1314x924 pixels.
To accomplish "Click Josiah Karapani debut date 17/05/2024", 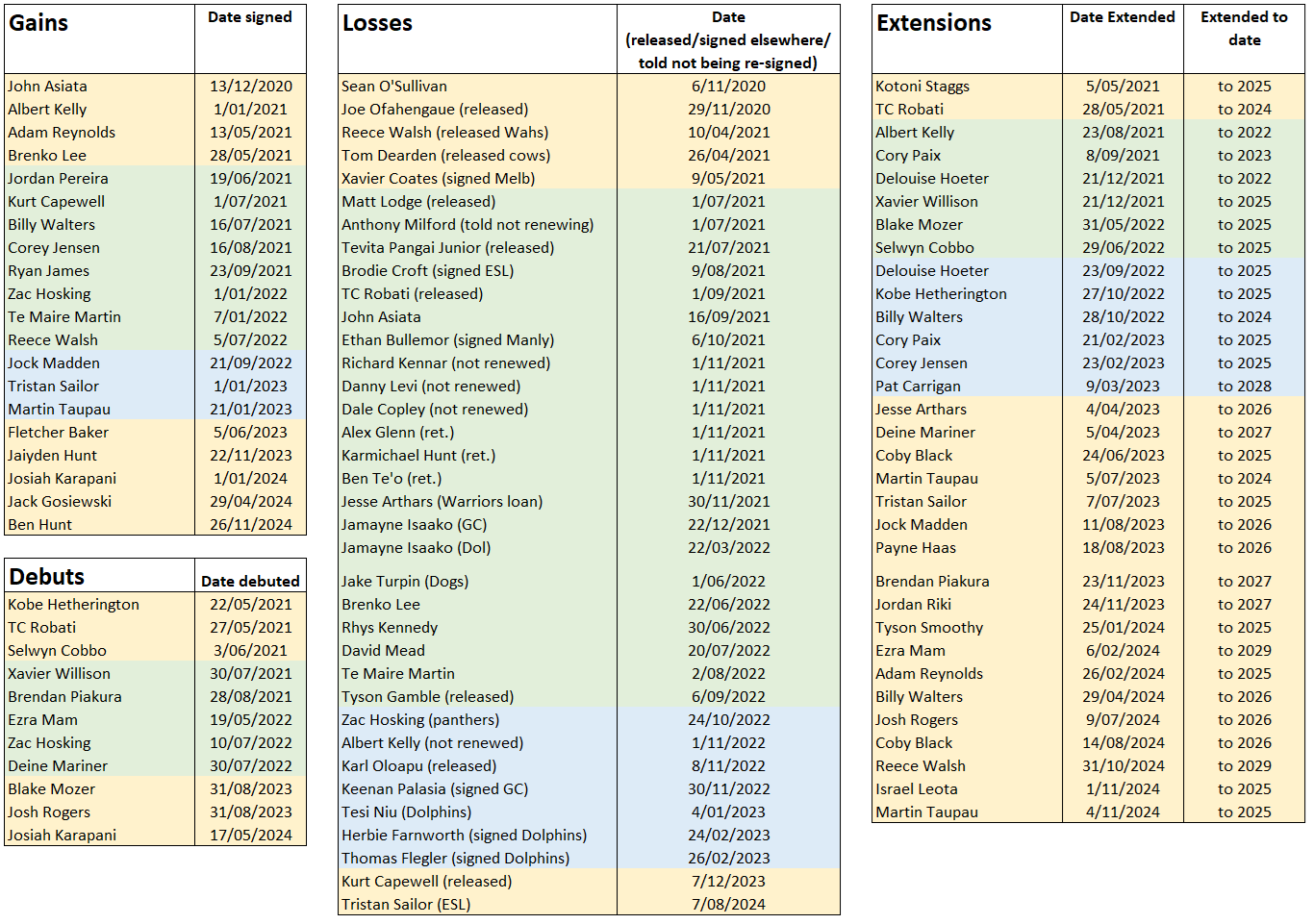I will tap(250, 835).
